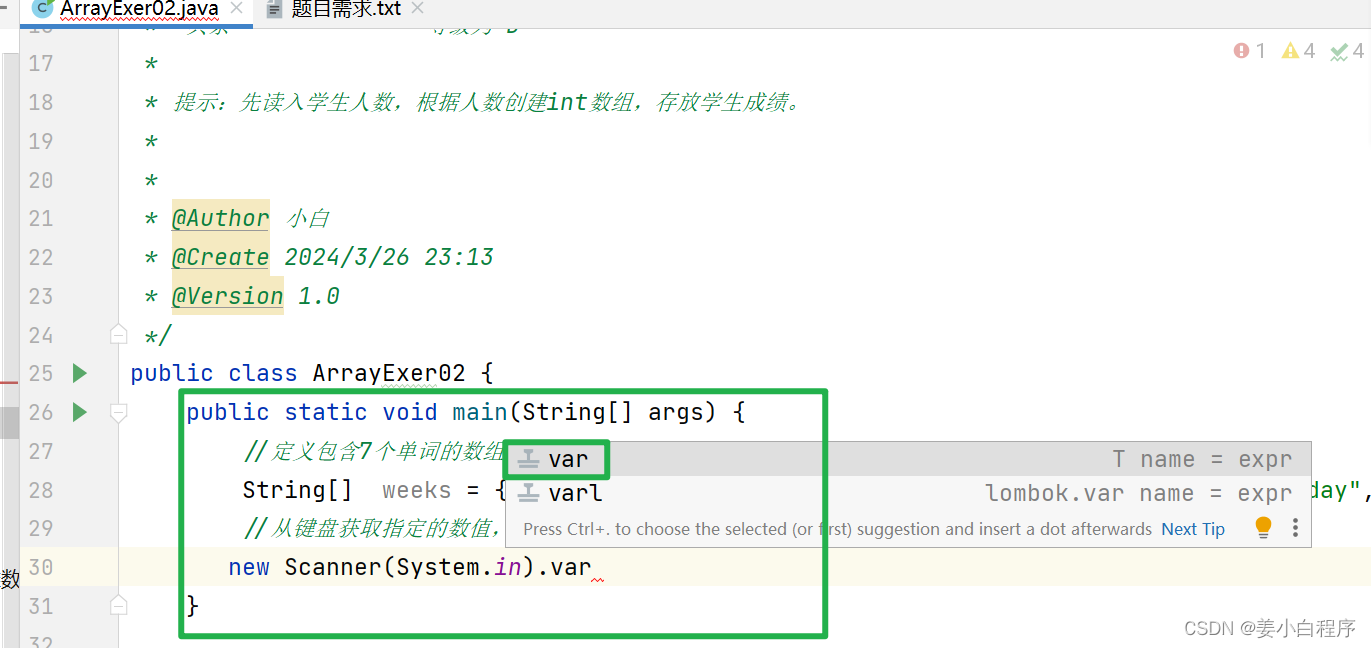Click the hint comment on line 18
Viewport: 1371px width, 648px height.
coord(486,102)
